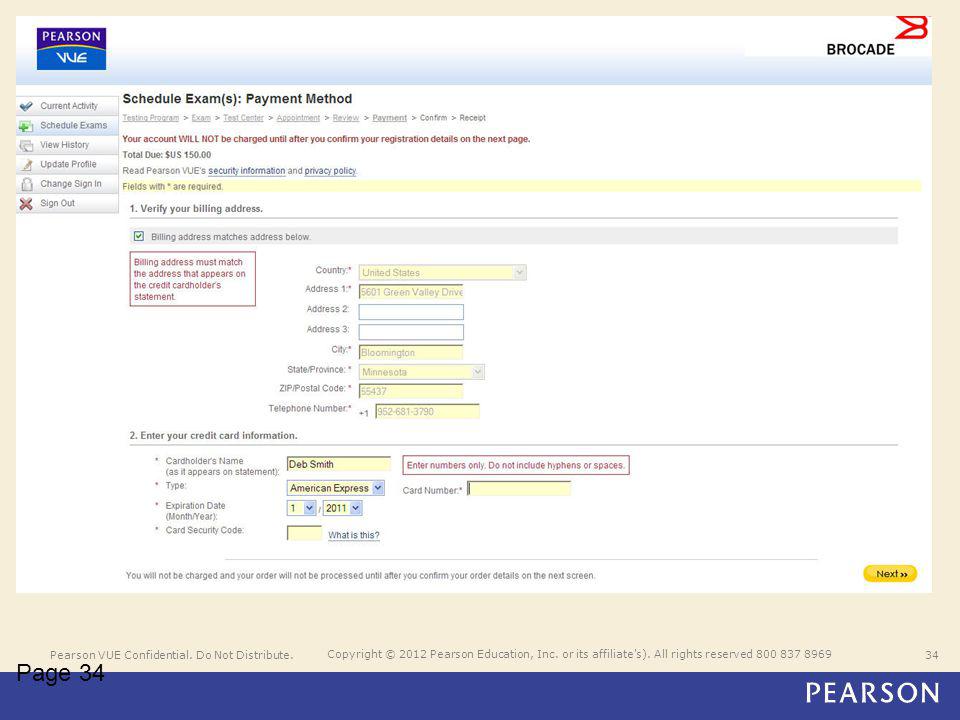960x720 pixels.
Task: Open Change Sign In menu item
Action: (x=67, y=184)
